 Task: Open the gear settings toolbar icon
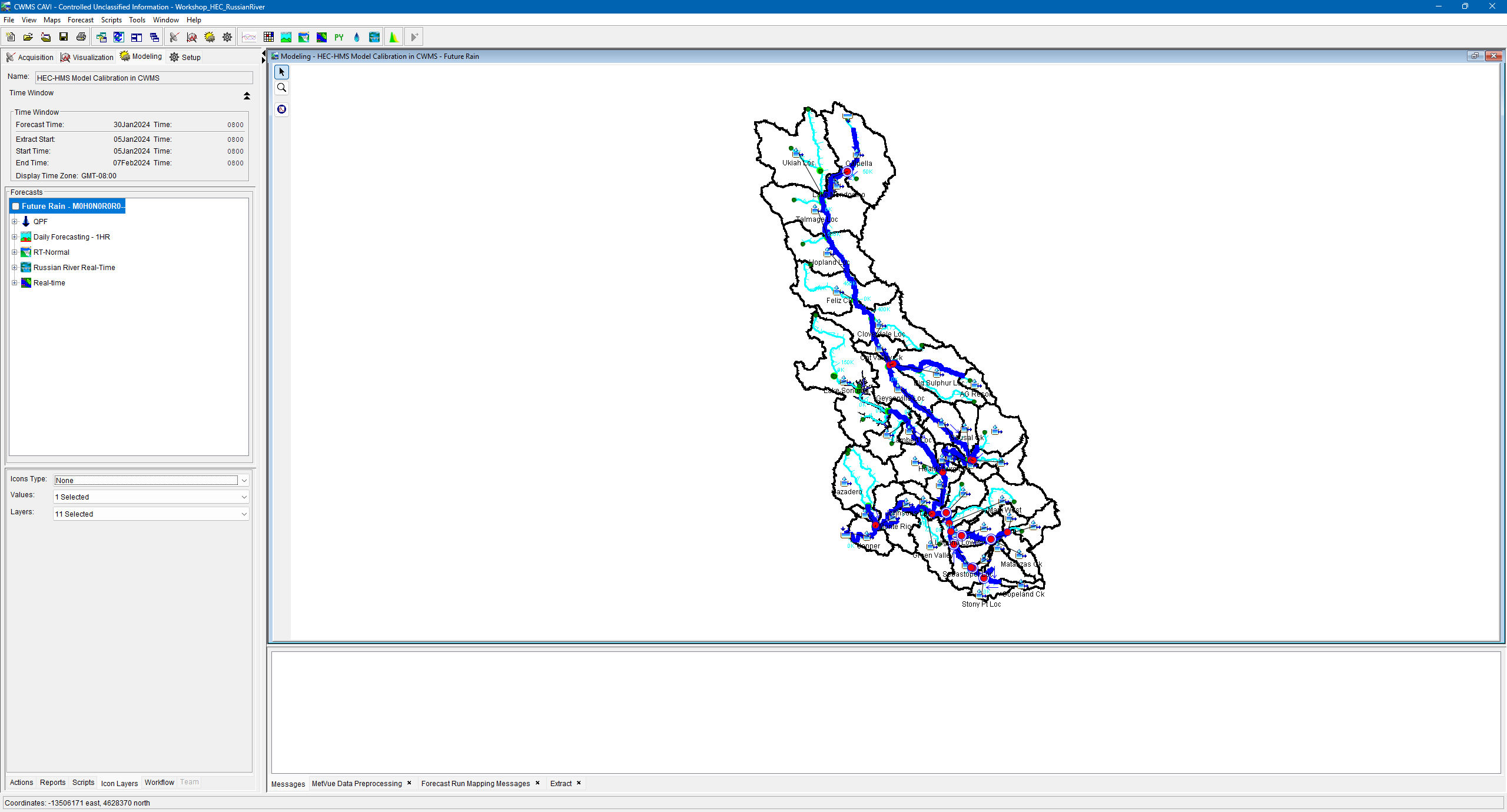pos(227,36)
